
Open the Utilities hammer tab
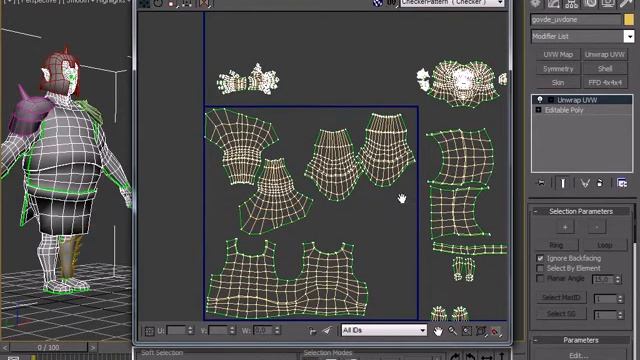point(625,3)
